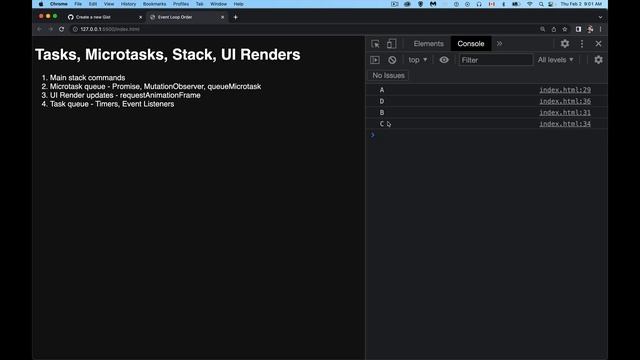Show more DevTools tabs via chevrons
The height and width of the screenshot is (360, 640).
coord(499,43)
